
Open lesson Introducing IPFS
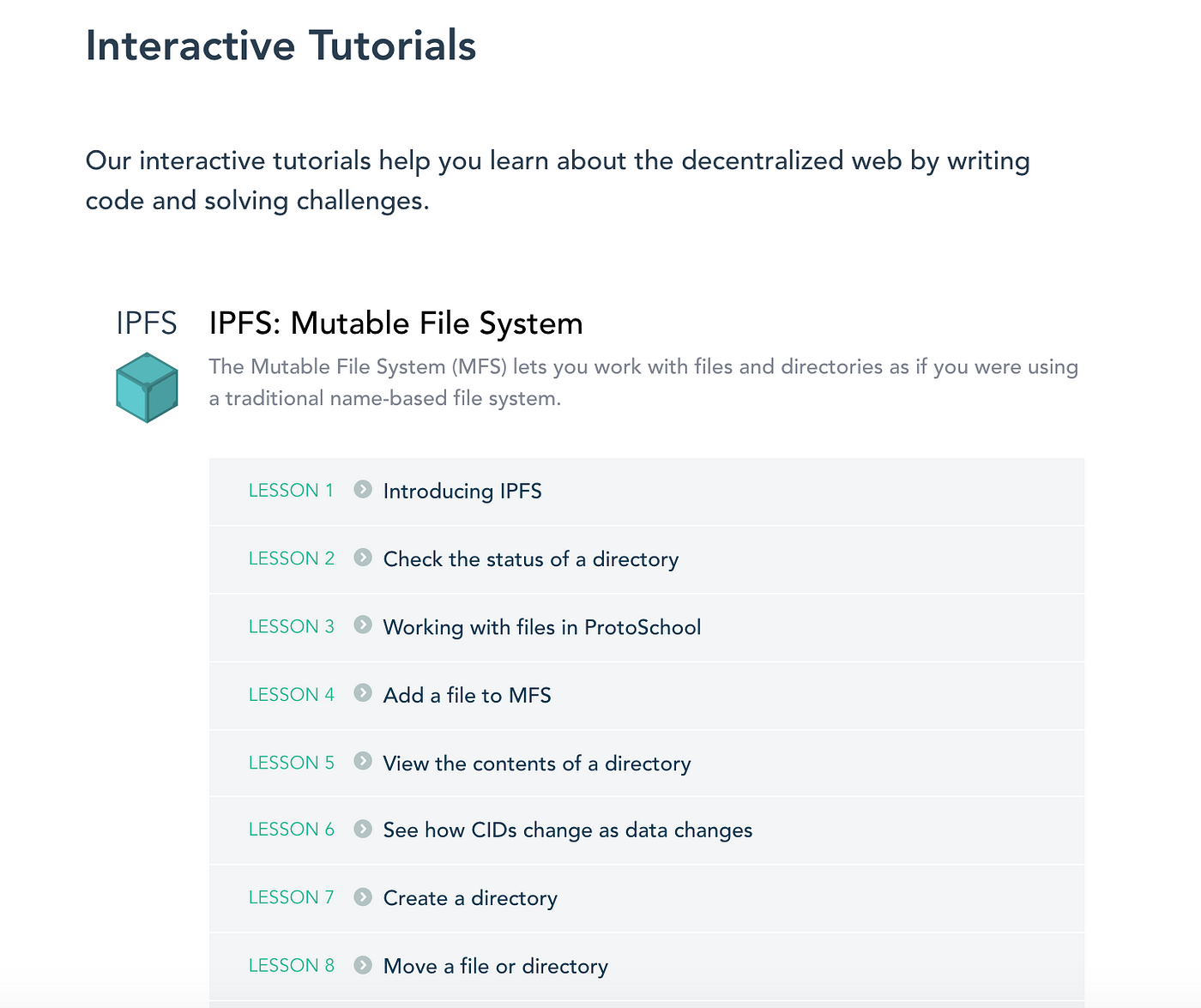pyautogui.click(x=462, y=491)
